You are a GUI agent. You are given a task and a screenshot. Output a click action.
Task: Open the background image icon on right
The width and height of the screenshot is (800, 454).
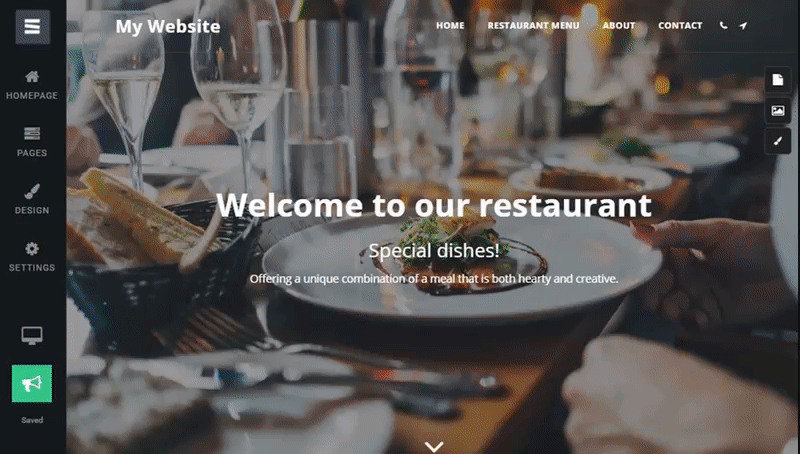[778, 110]
